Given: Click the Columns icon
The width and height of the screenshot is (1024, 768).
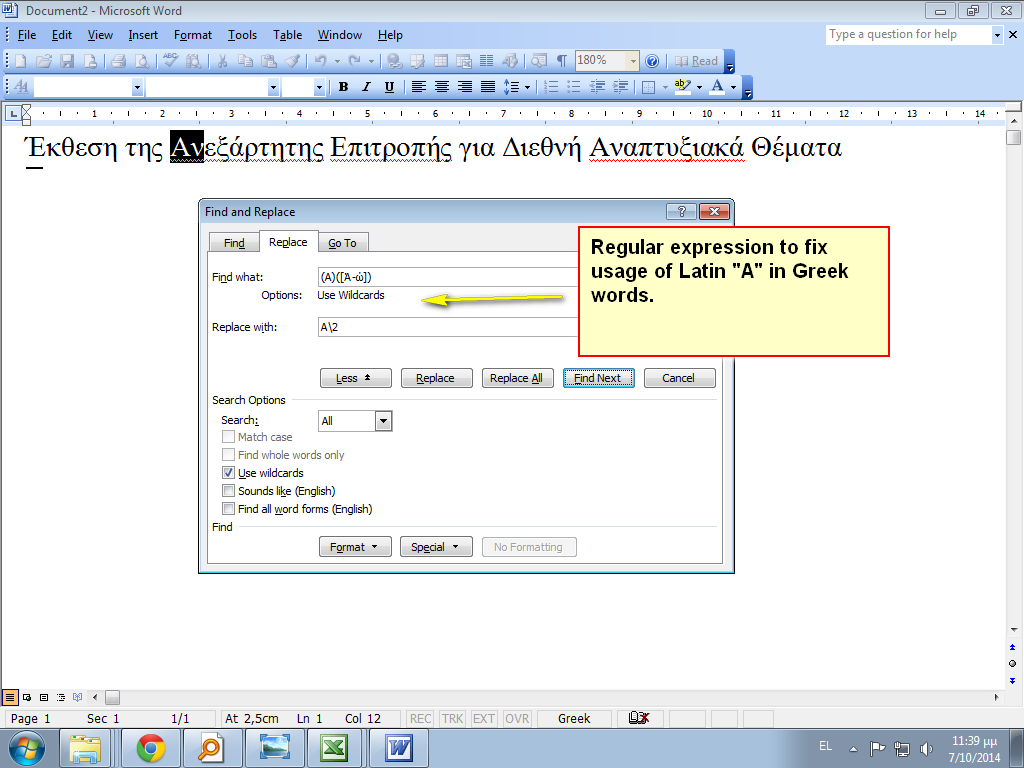Looking at the screenshot, I should 487,61.
